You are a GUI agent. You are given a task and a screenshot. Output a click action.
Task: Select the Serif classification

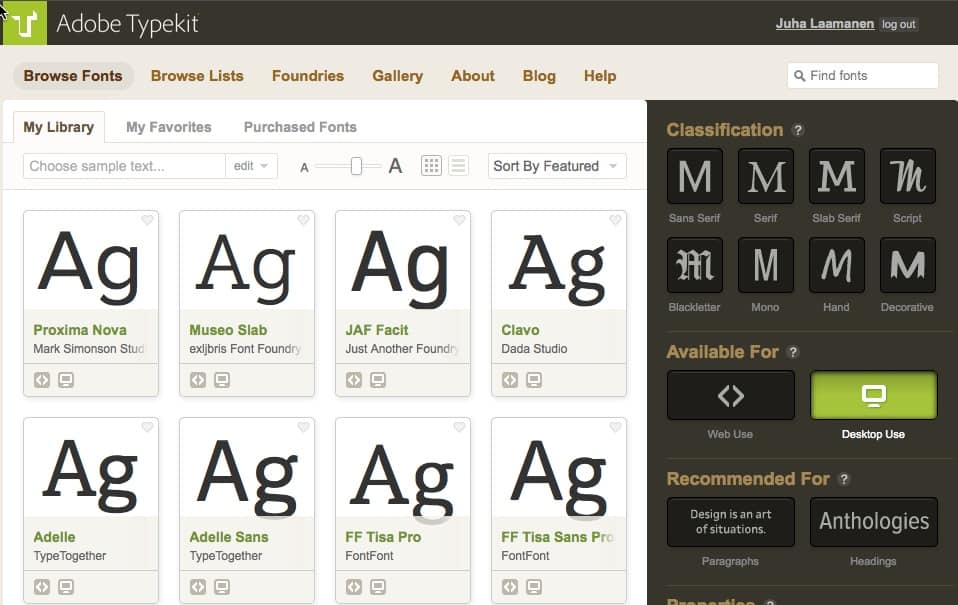coord(766,176)
